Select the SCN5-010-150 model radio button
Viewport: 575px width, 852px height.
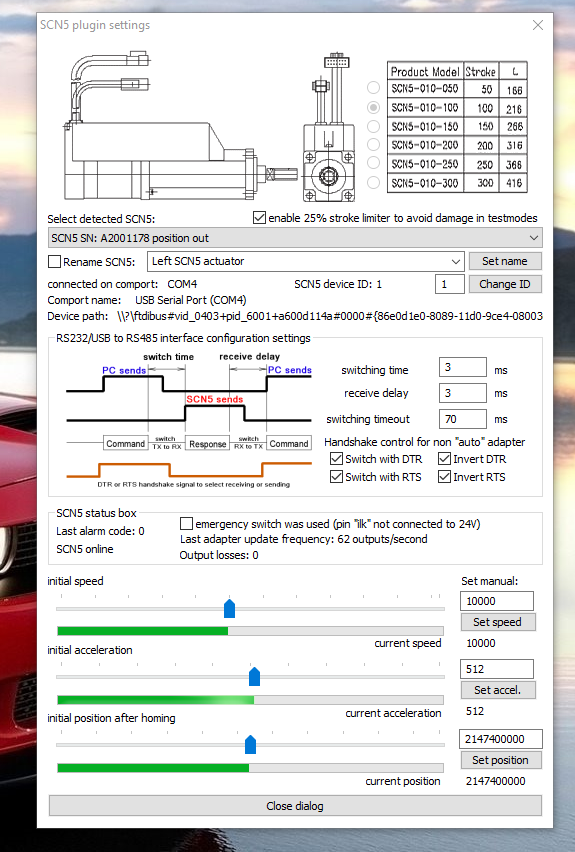(x=373, y=126)
